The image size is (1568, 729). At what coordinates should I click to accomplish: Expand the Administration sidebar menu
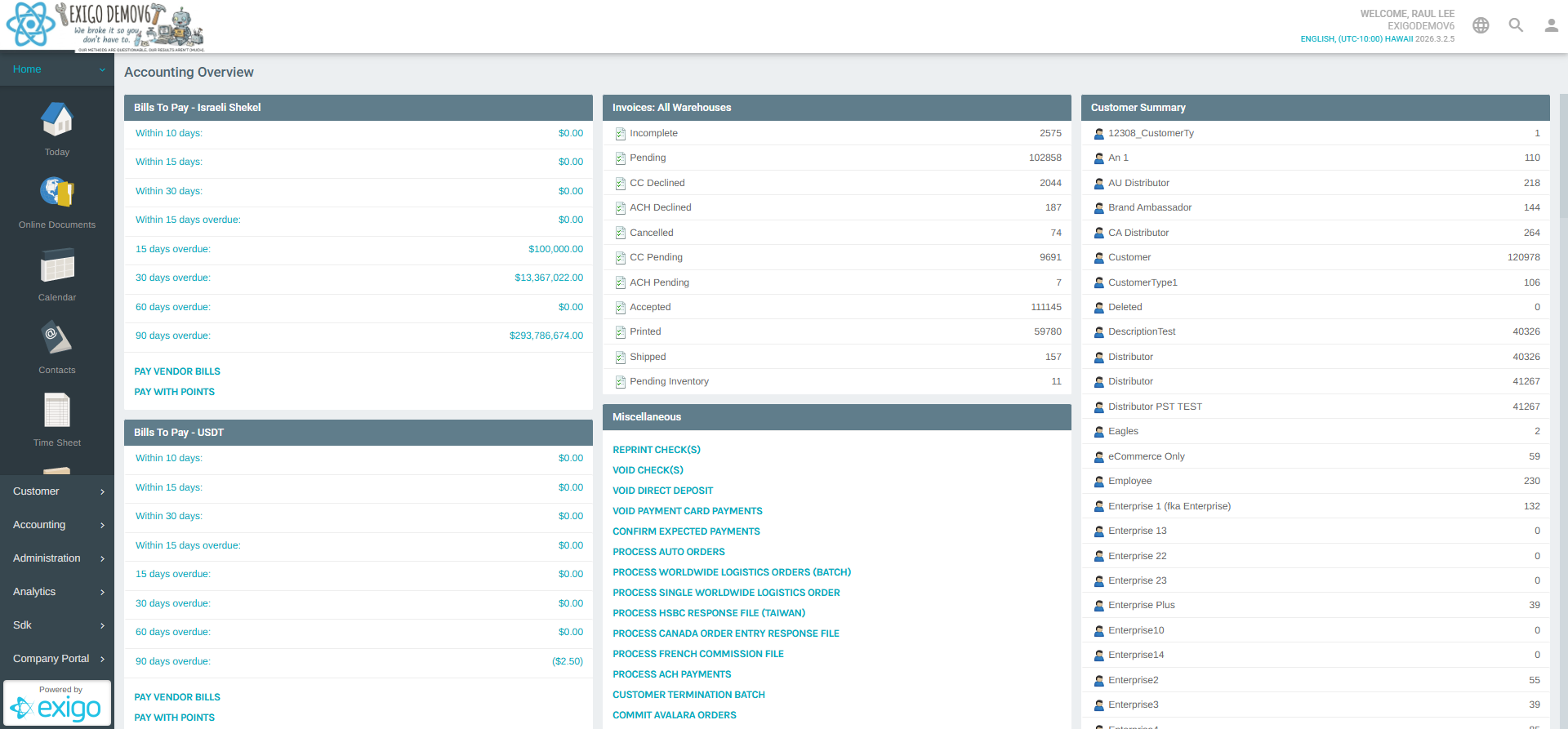(x=57, y=558)
